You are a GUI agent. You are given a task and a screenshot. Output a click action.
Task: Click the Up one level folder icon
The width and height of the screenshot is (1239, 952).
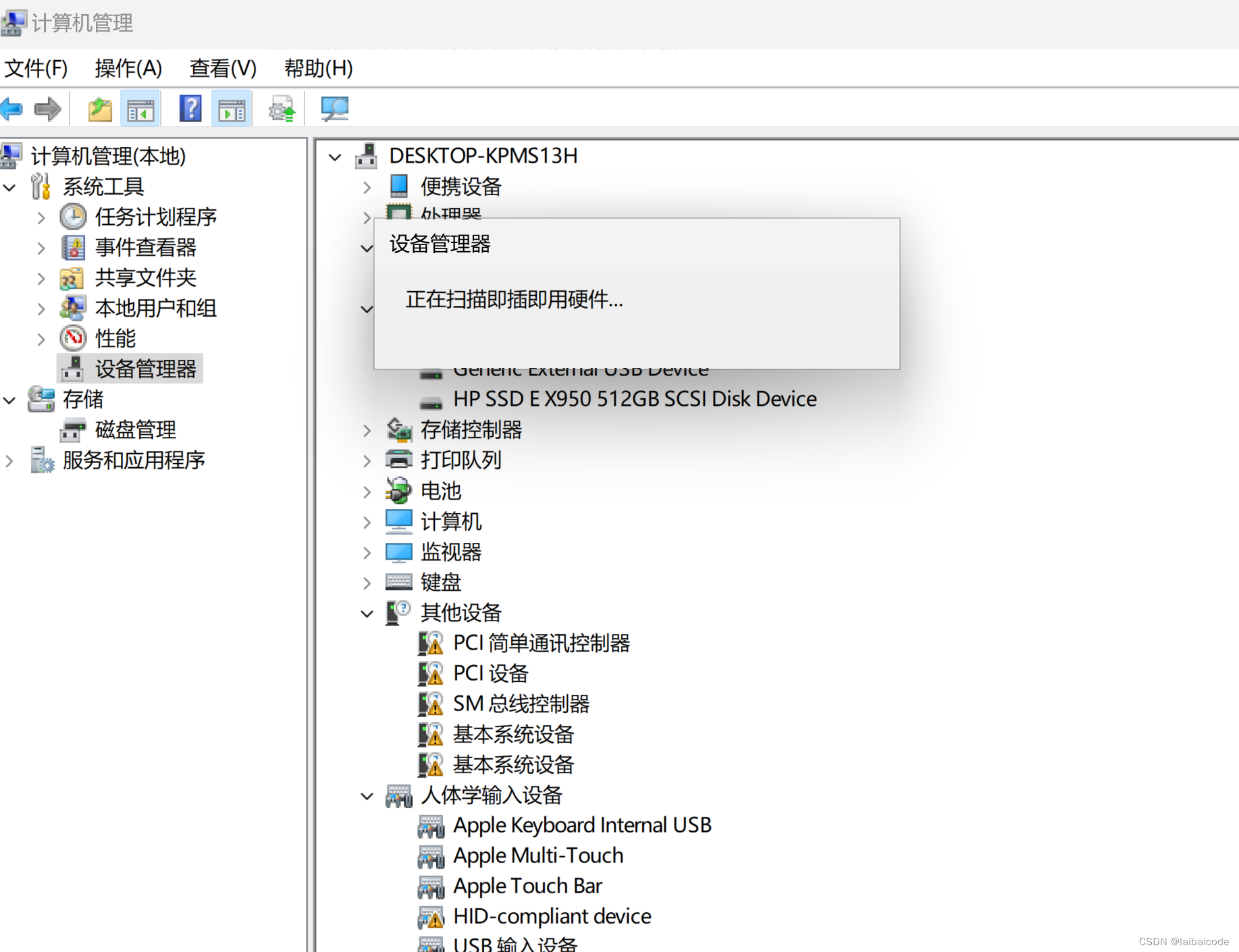pos(100,109)
